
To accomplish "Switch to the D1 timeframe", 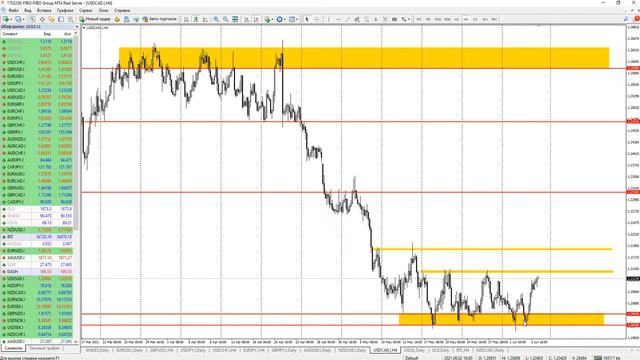I will 476,19.
